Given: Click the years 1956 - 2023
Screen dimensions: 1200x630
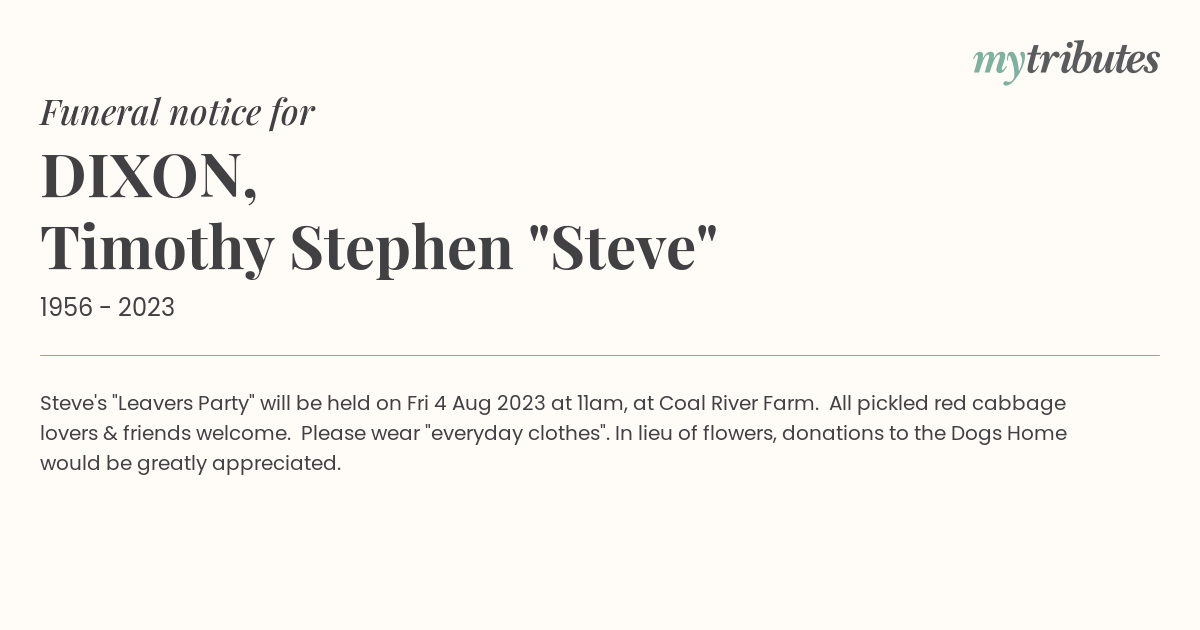Looking at the screenshot, I should click(107, 308).
